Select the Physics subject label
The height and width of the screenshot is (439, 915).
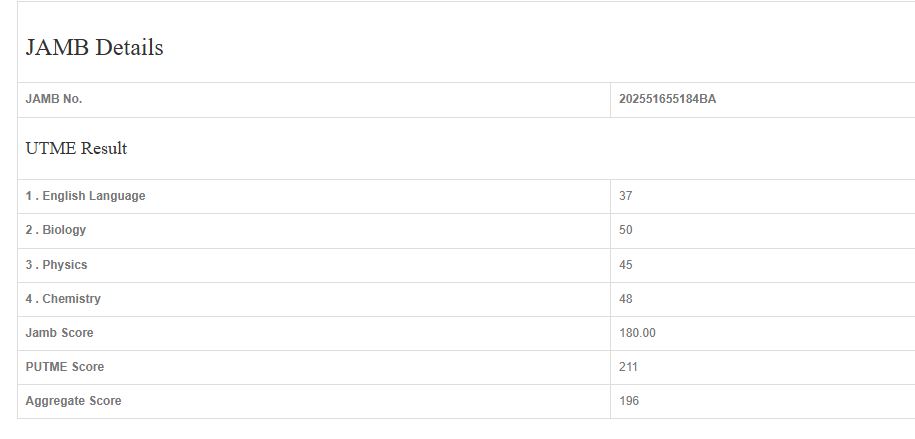56,265
